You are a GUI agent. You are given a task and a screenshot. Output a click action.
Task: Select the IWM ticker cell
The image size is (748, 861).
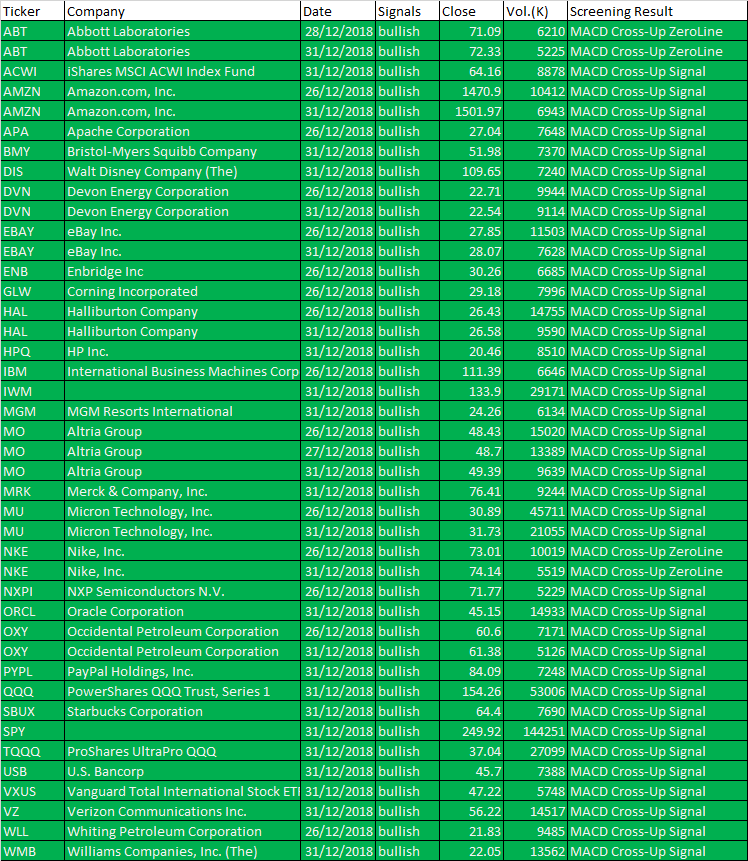[x=32, y=392]
